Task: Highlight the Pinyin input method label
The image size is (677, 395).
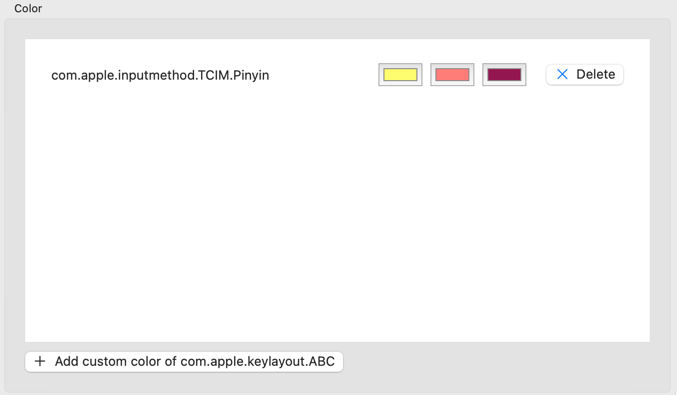Action: pyautogui.click(x=160, y=75)
